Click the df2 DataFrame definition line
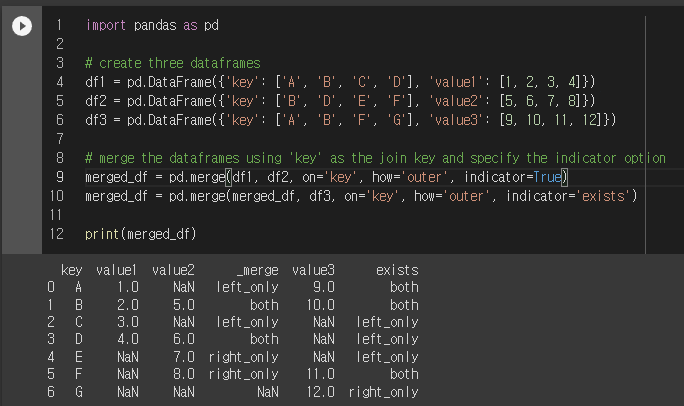The width and height of the screenshot is (684, 406). coord(340,101)
